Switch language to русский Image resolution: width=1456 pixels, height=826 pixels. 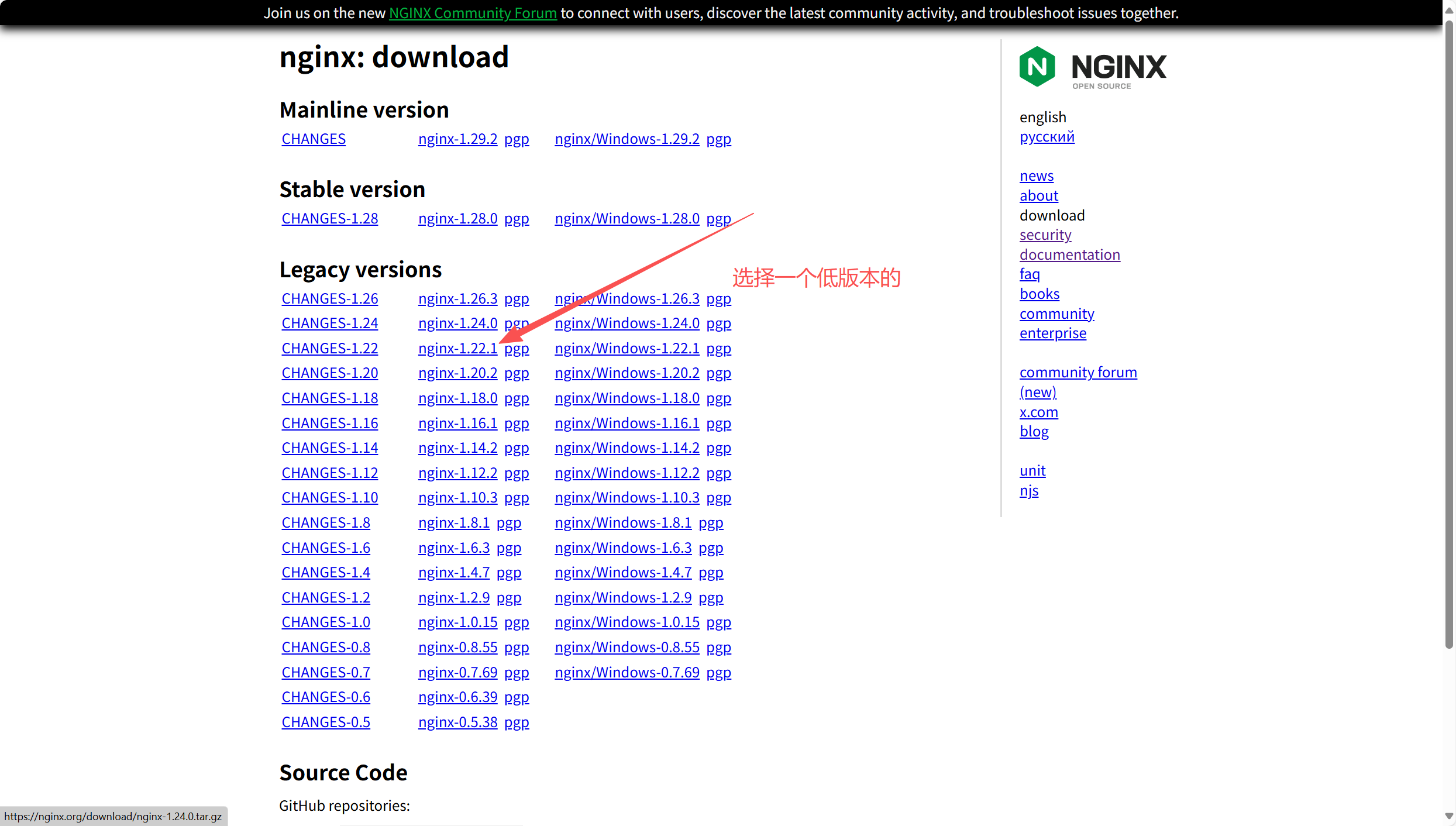1047,137
